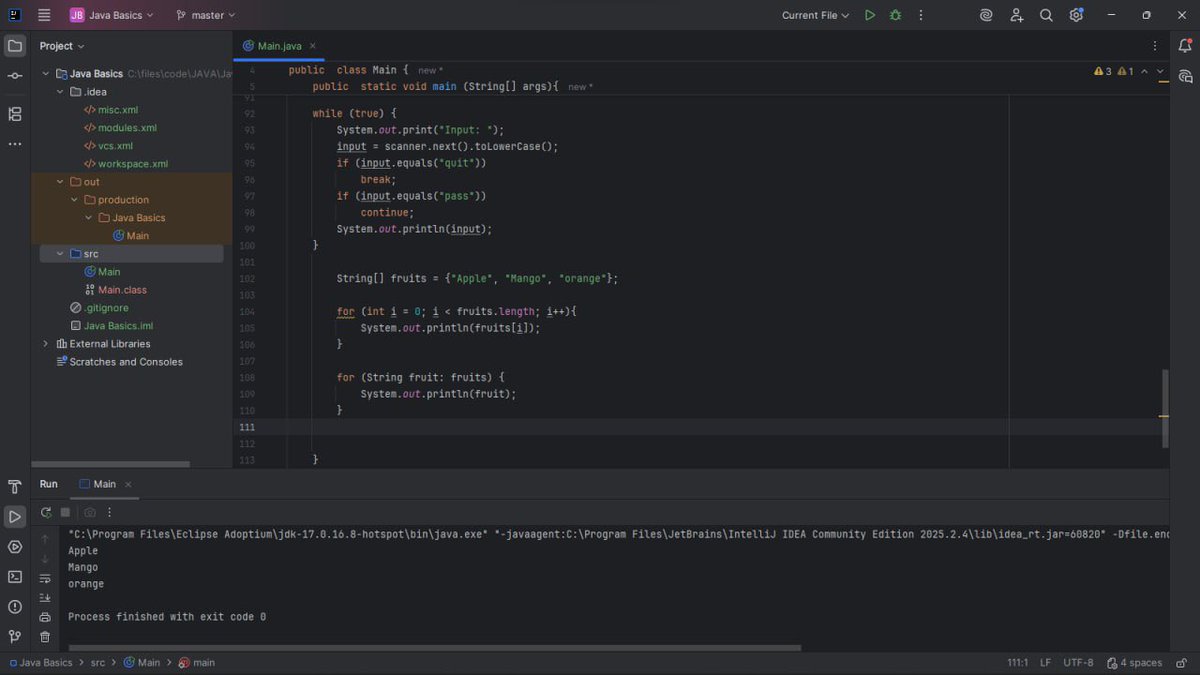This screenshot has height=675, width=1200.
Task: Close the Main.java editor tab
Action: point(312,46)
